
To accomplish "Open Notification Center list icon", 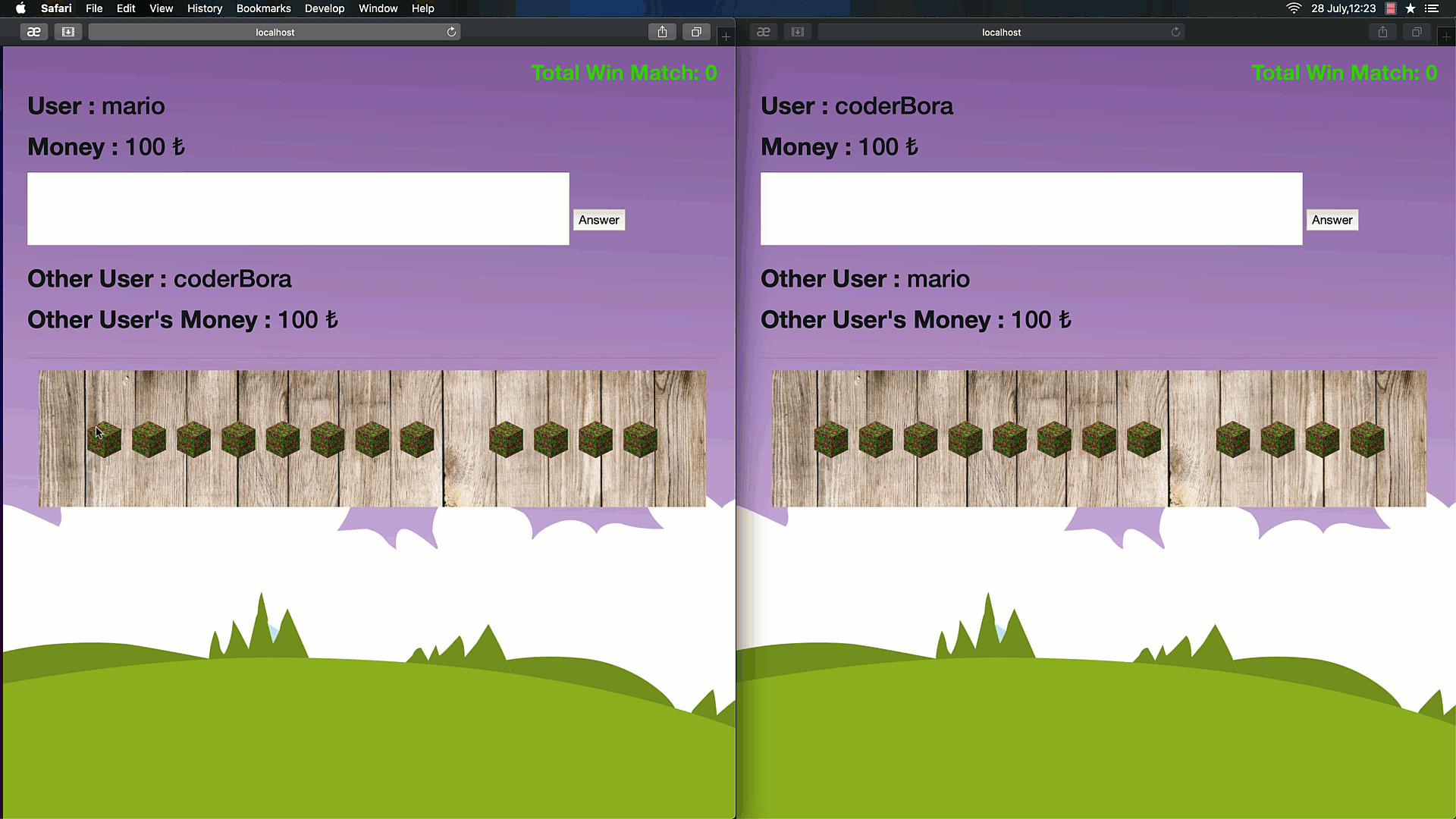I will [x=1432, y=8].
